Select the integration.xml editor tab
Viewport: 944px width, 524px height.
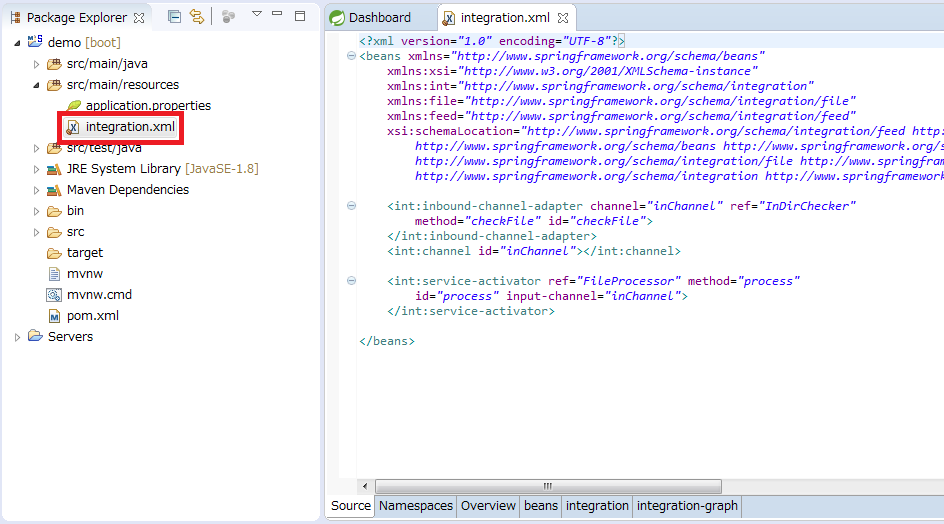point(505,17)
